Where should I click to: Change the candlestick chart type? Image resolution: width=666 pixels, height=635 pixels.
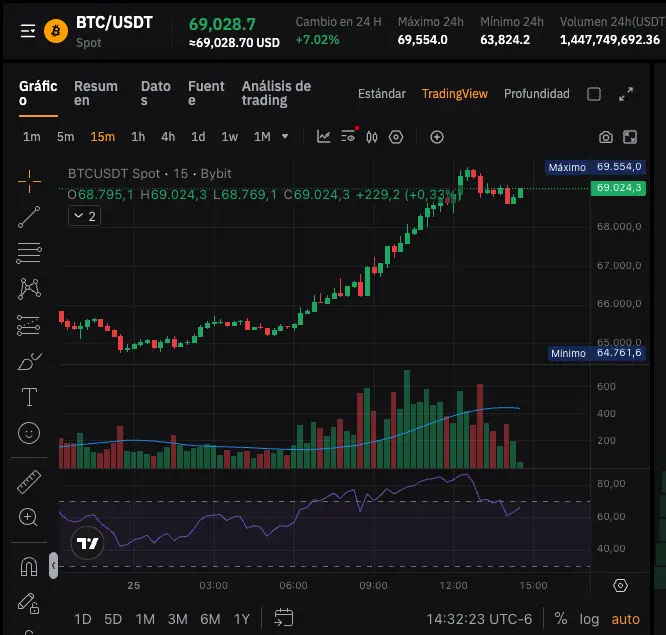pos(372,137)
